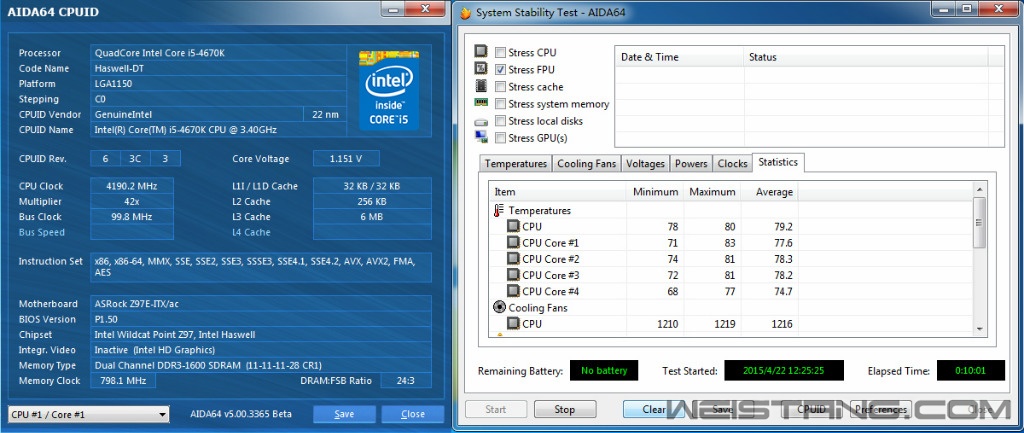The height and width of the screenshot is (433, 1024).
Task: Click the CPUID button in Stability Test
Action: [812, 409]
